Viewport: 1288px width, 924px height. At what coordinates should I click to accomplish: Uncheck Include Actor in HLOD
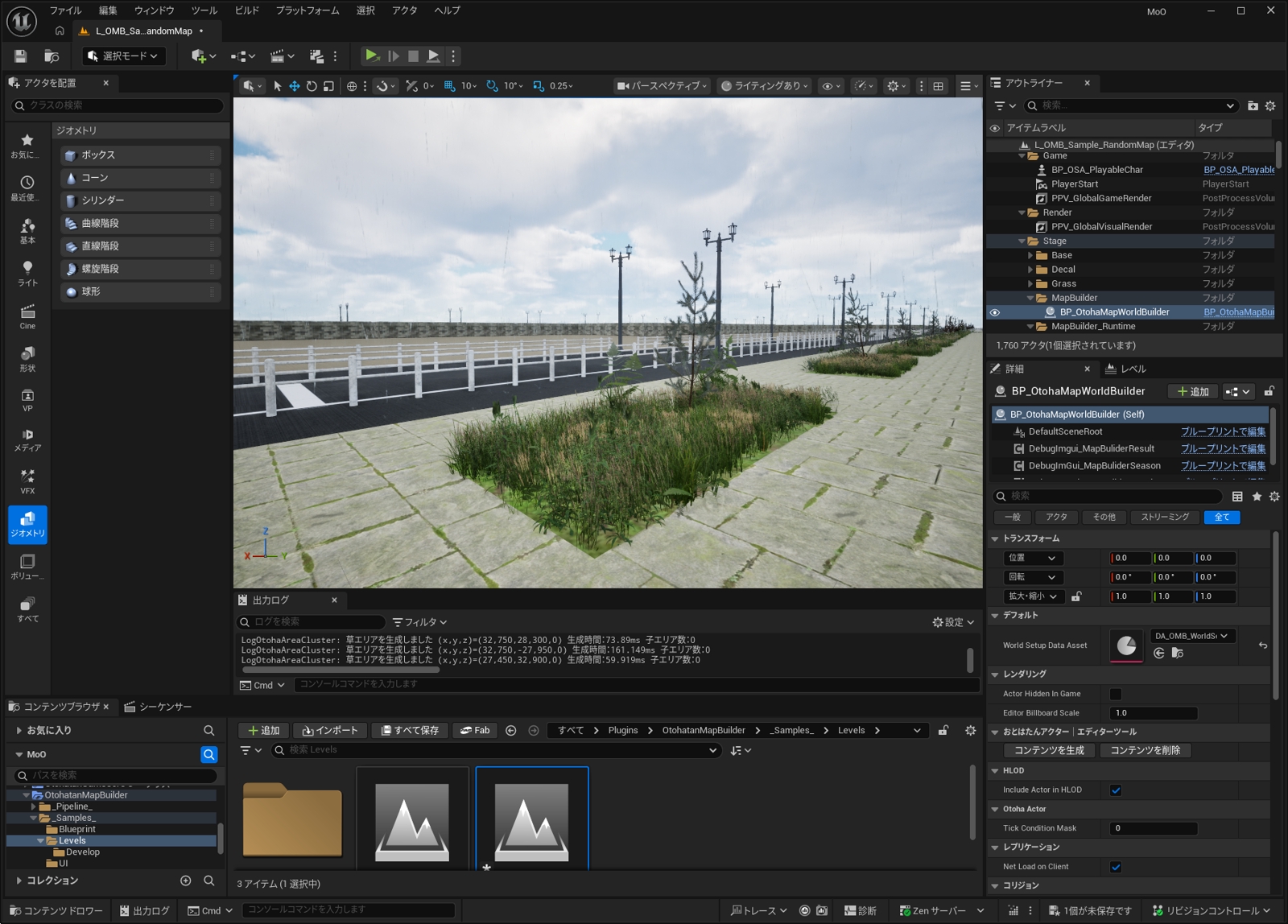coord(1116,790)
